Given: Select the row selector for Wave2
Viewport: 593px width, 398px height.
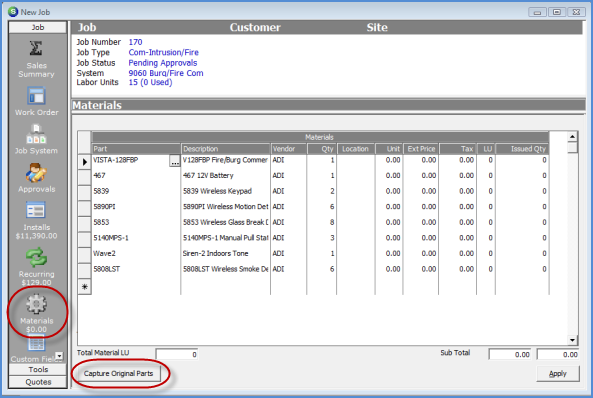Looking at the screenshot, I should coord(84,255).
